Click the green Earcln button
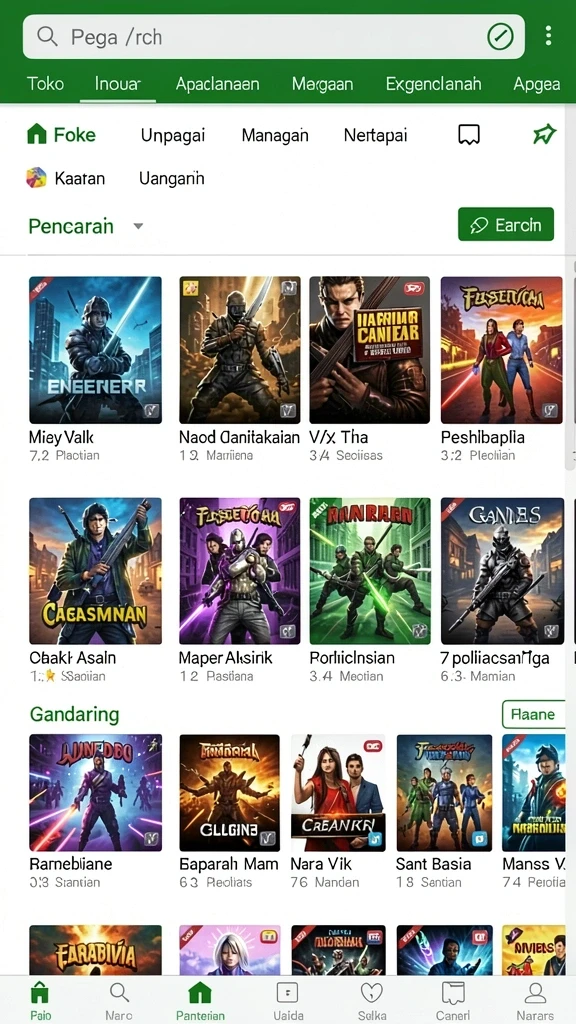 click(x=506, y=225)
